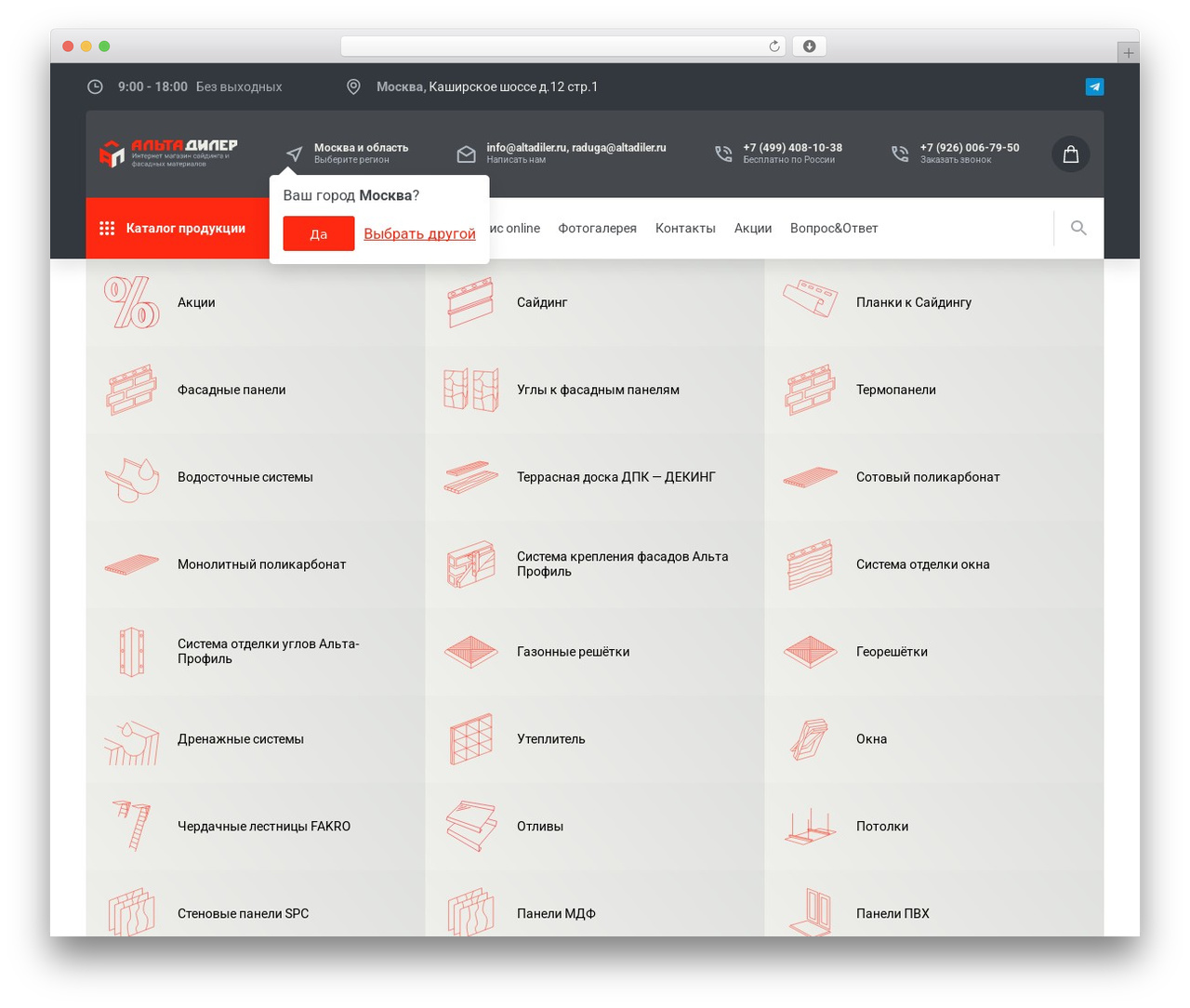Image resolution: width=1190 pixels, height=1008 pixels.
Task: Open the shopping cart icon
Action: pos(1071,154)
